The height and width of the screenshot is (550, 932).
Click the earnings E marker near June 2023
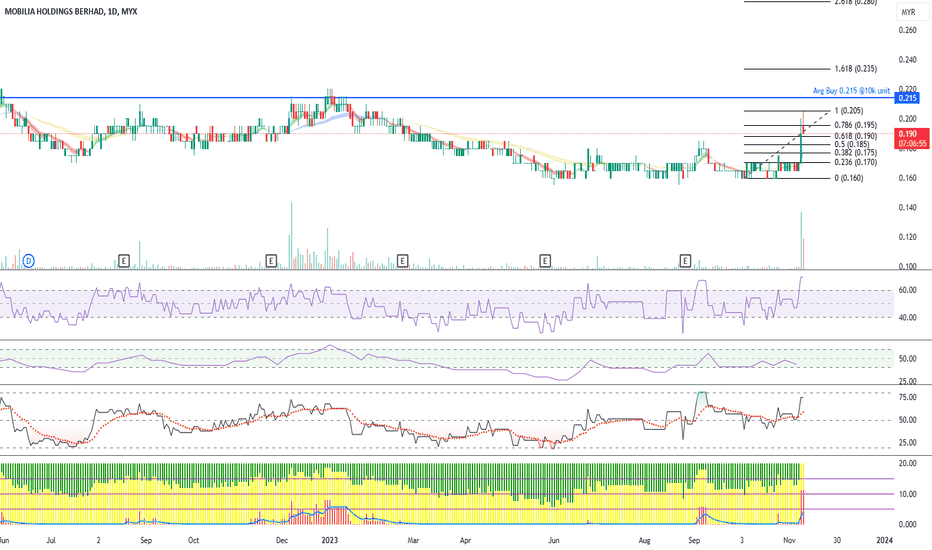pyautogui.click(x=545, y=260)
